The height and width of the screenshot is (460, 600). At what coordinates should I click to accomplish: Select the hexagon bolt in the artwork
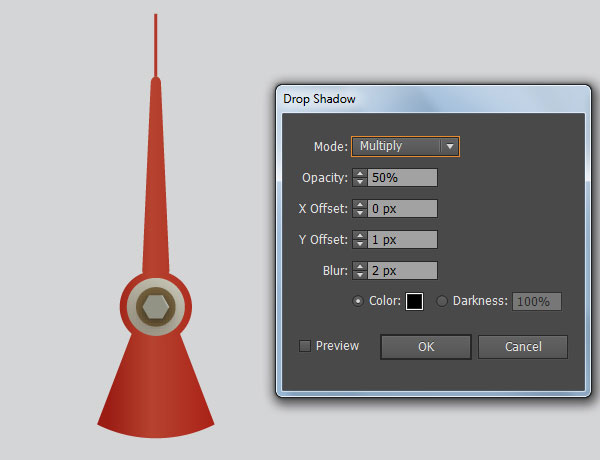click(x=155, y=307)
